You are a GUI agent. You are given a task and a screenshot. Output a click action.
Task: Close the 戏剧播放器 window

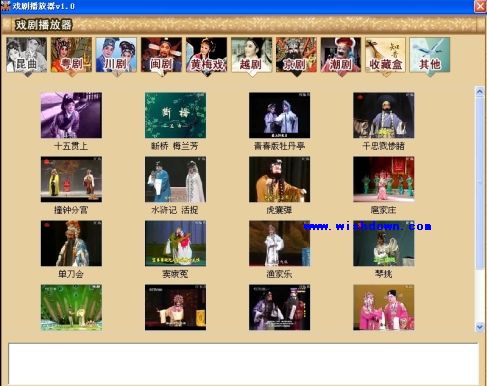(x=480, y=6)
